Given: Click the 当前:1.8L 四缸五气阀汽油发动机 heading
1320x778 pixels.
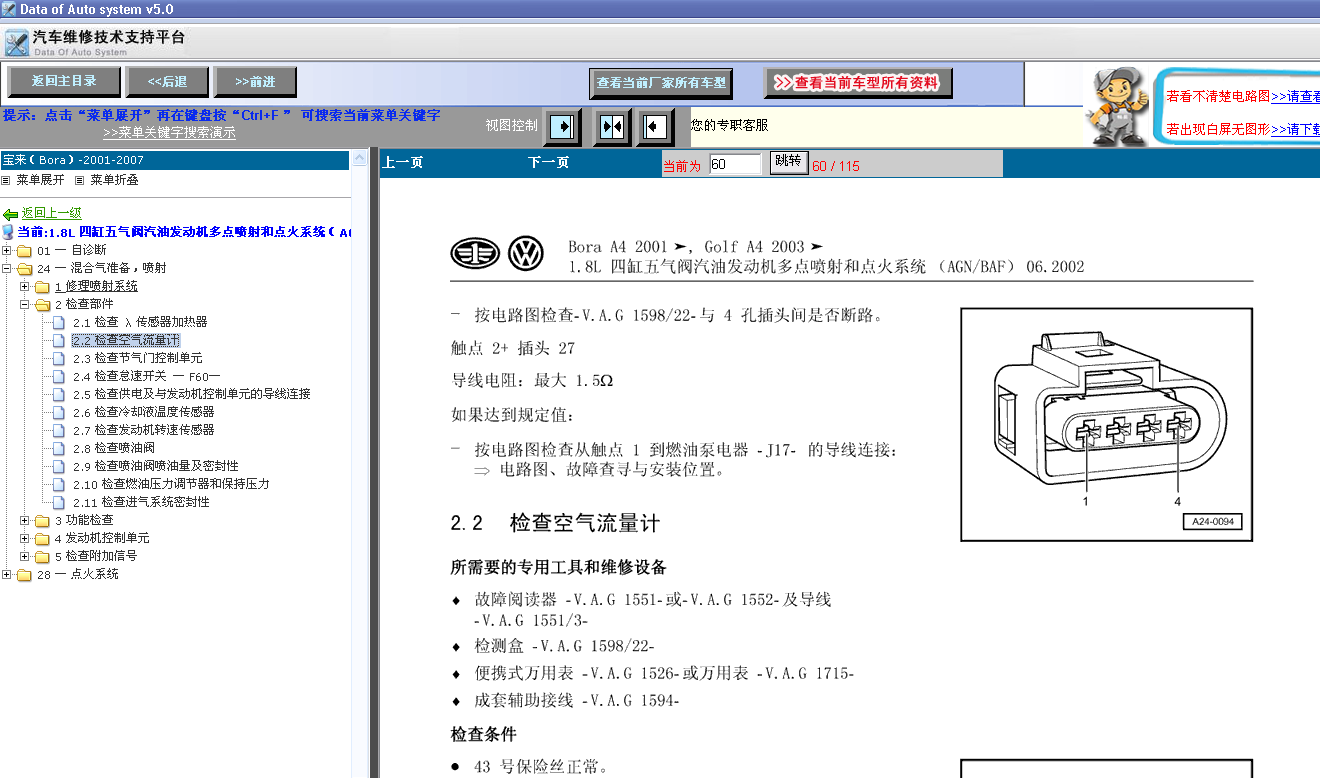Looking at the screenshot, I should (x=184, y=232).
